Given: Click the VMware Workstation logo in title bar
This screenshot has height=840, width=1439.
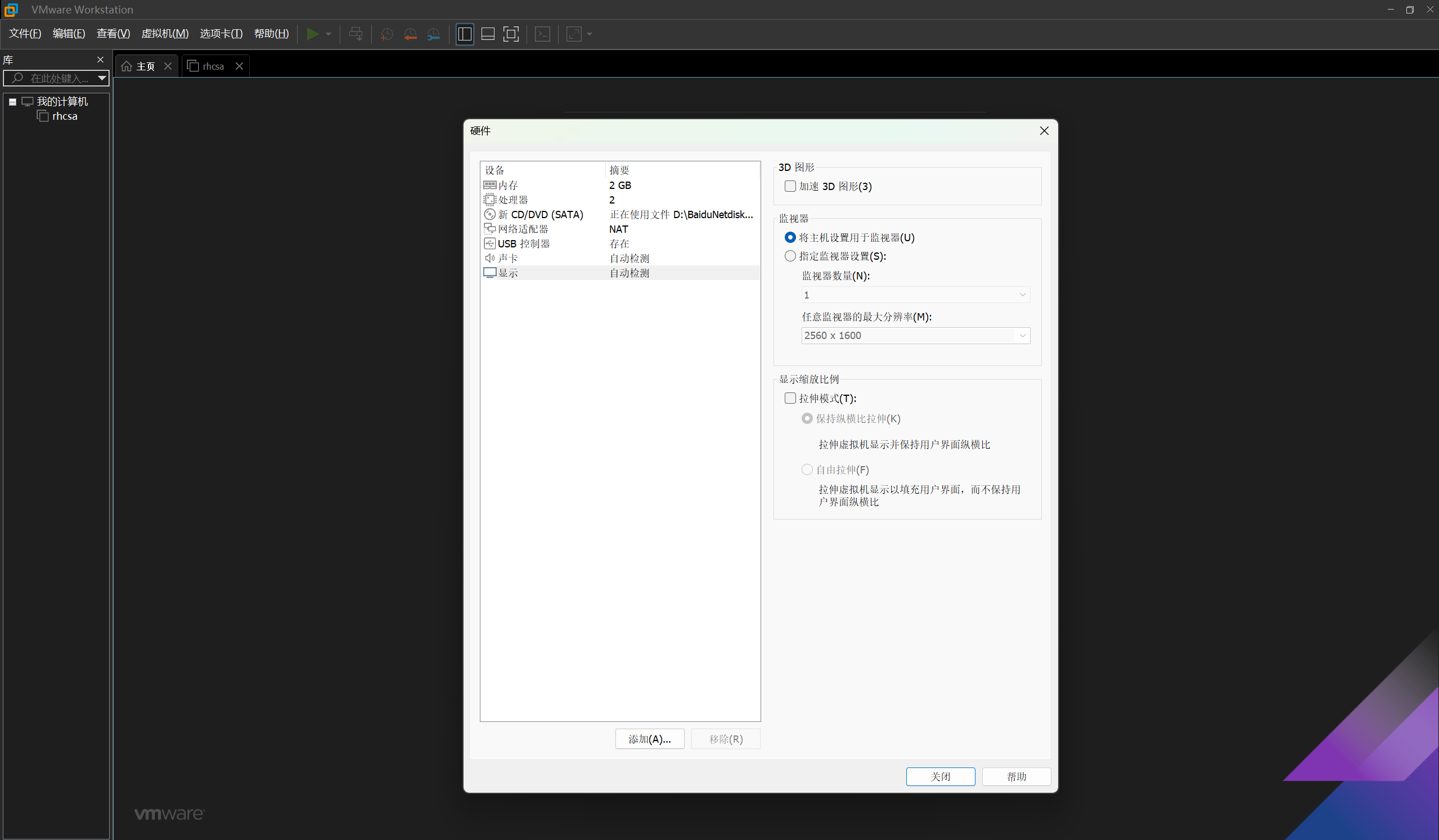Looking at the screenshot, I should [x=11, y=10].
